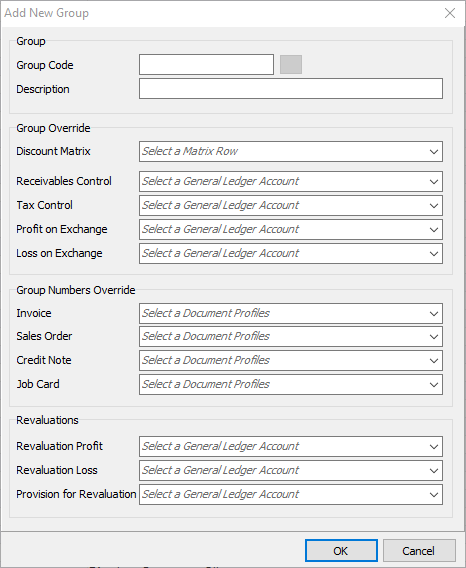Close the Add New Group dialog
This screenshot has height=568, width=466.
450,13
